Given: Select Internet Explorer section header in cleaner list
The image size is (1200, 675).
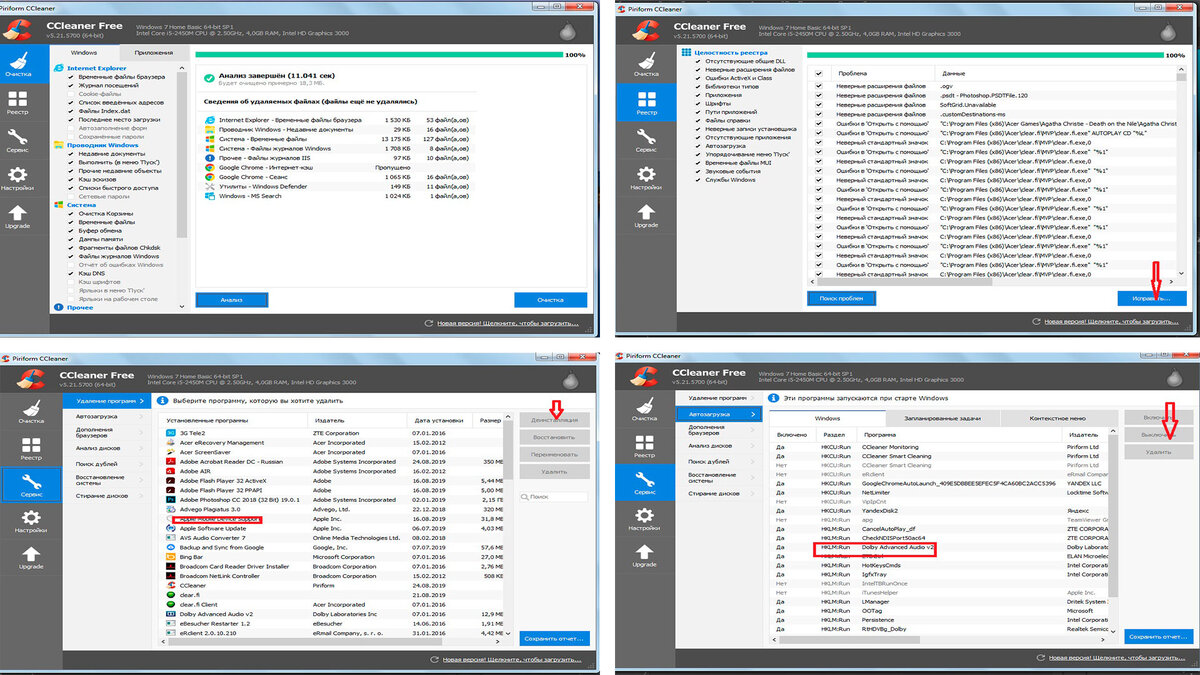Looking at the screenshot, I should coord(96,68).
